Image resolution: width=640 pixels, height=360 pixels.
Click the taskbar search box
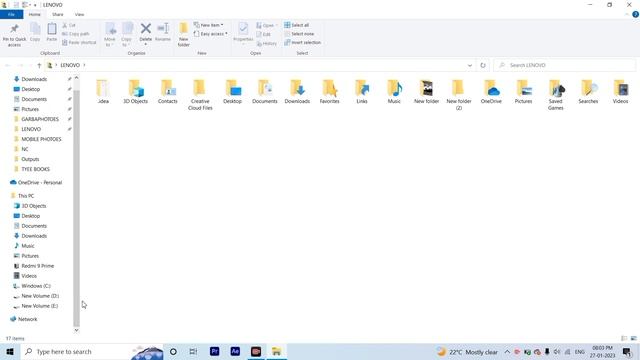(92, 351)
